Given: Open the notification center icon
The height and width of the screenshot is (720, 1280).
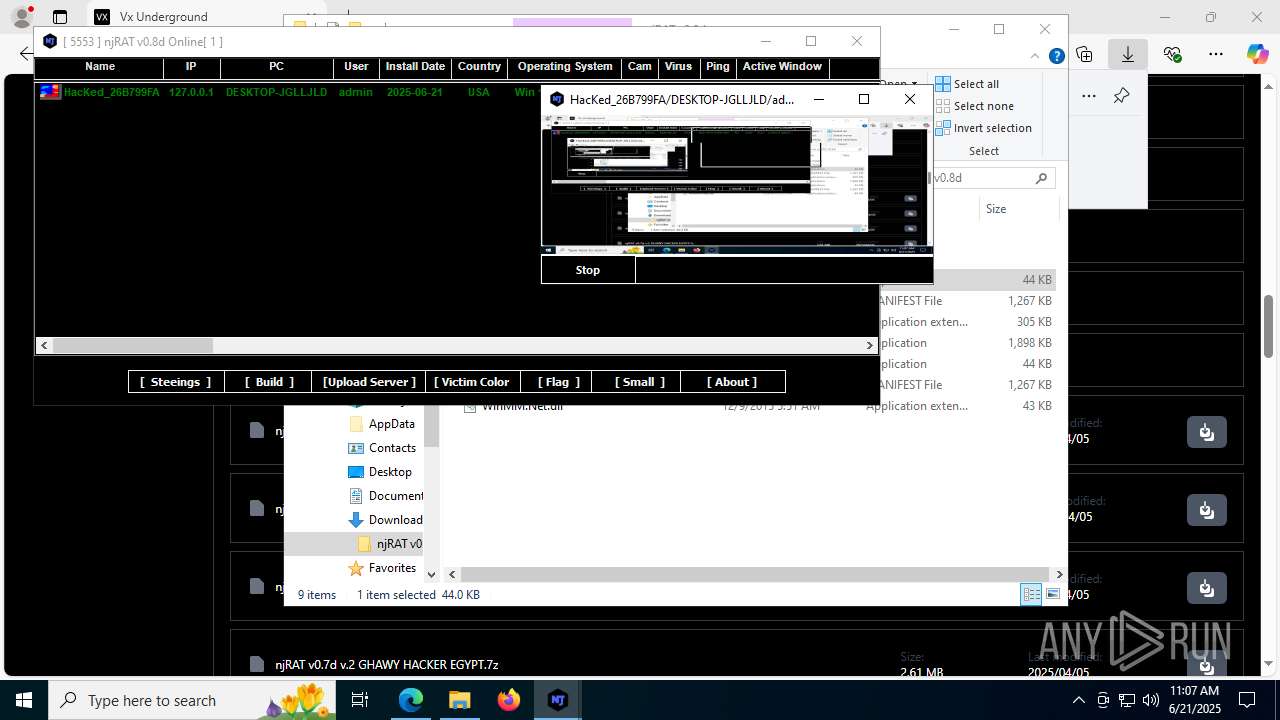Looking at the screenshot, I should [x=1247, y=700].
